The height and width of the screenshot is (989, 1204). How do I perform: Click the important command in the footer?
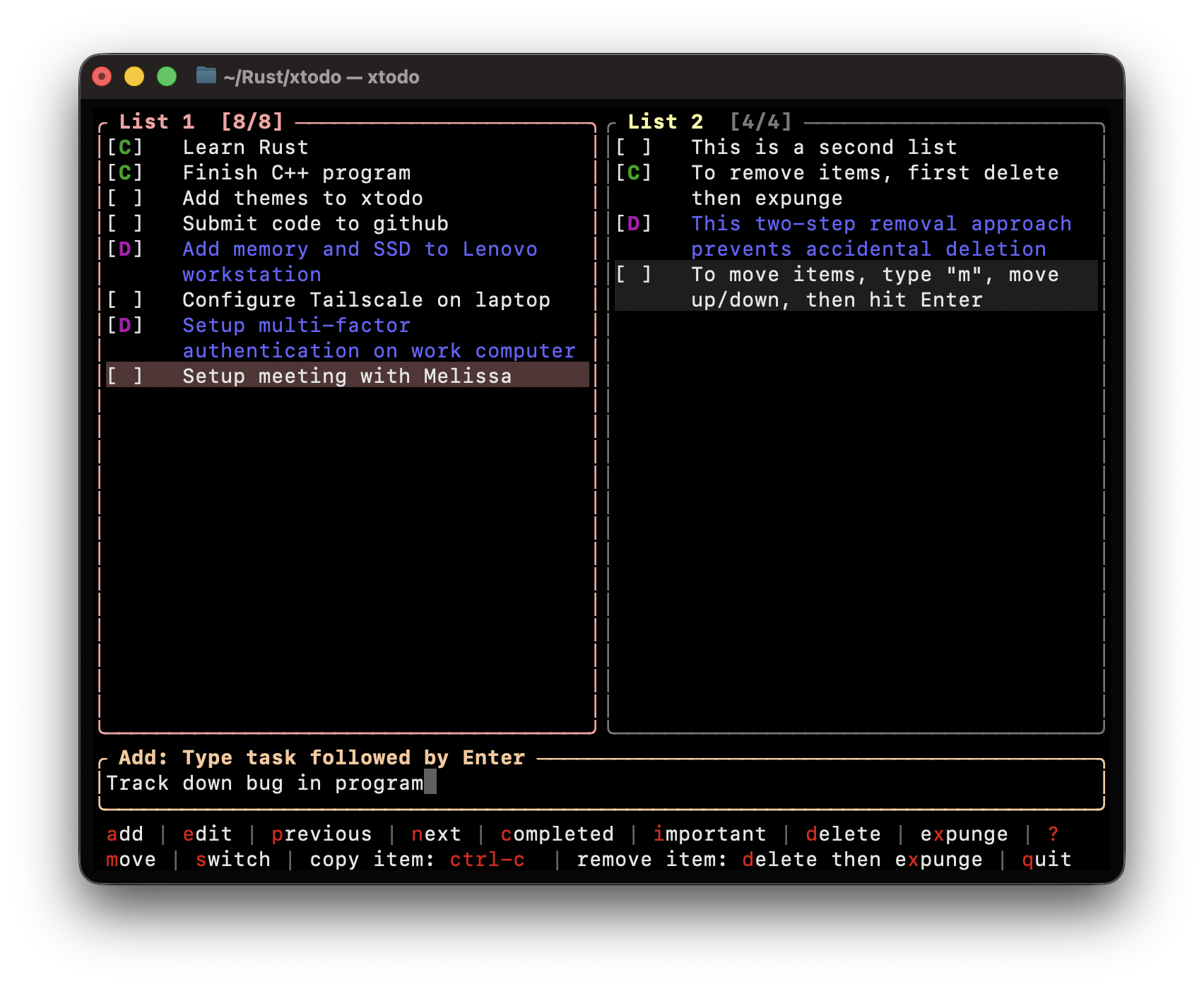(x=710, y=834)
